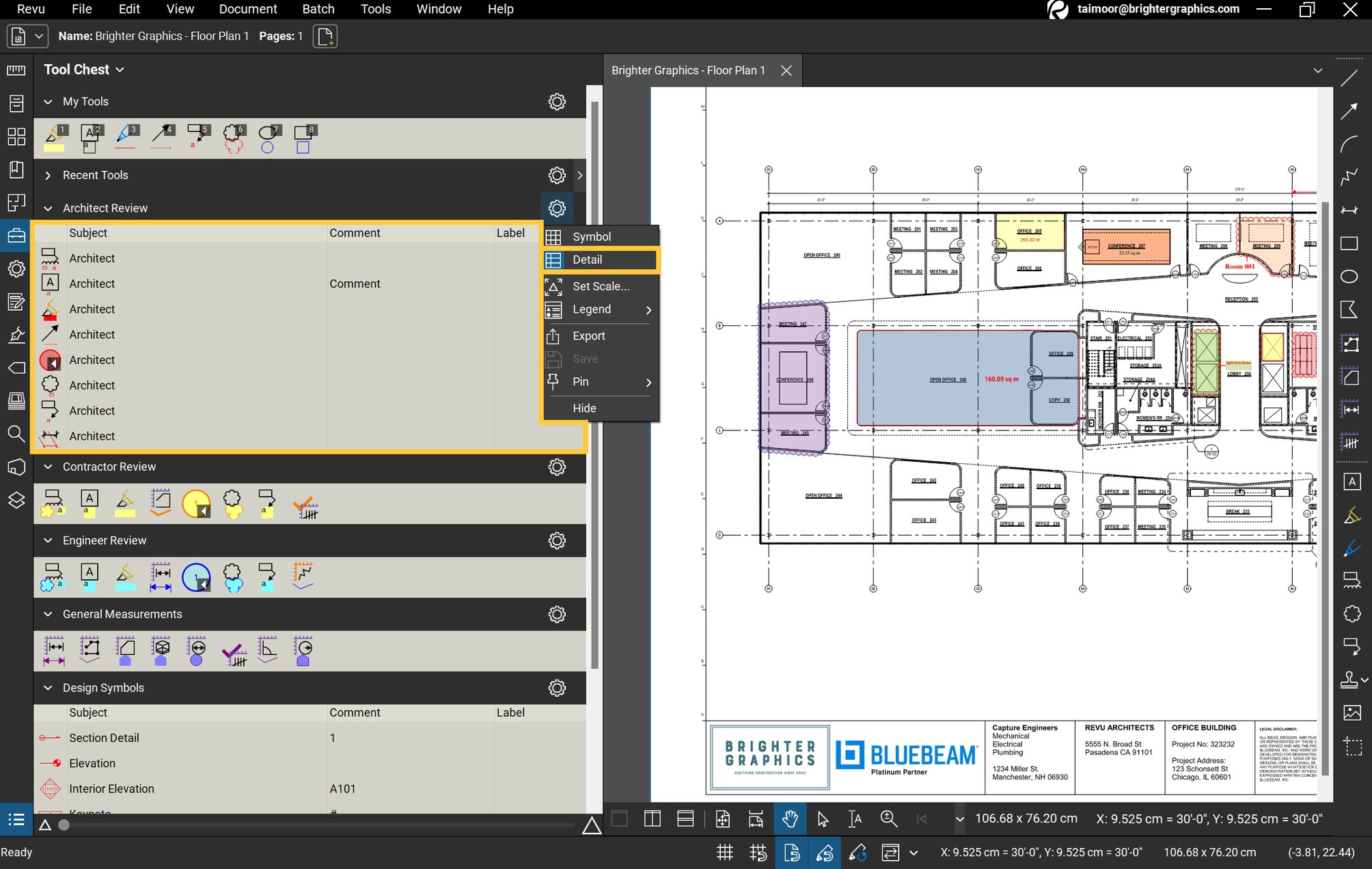This screenshot has height=869, width=1372.
Task: Expand the Recent Tools section
Action: click(x=48, y=175)
